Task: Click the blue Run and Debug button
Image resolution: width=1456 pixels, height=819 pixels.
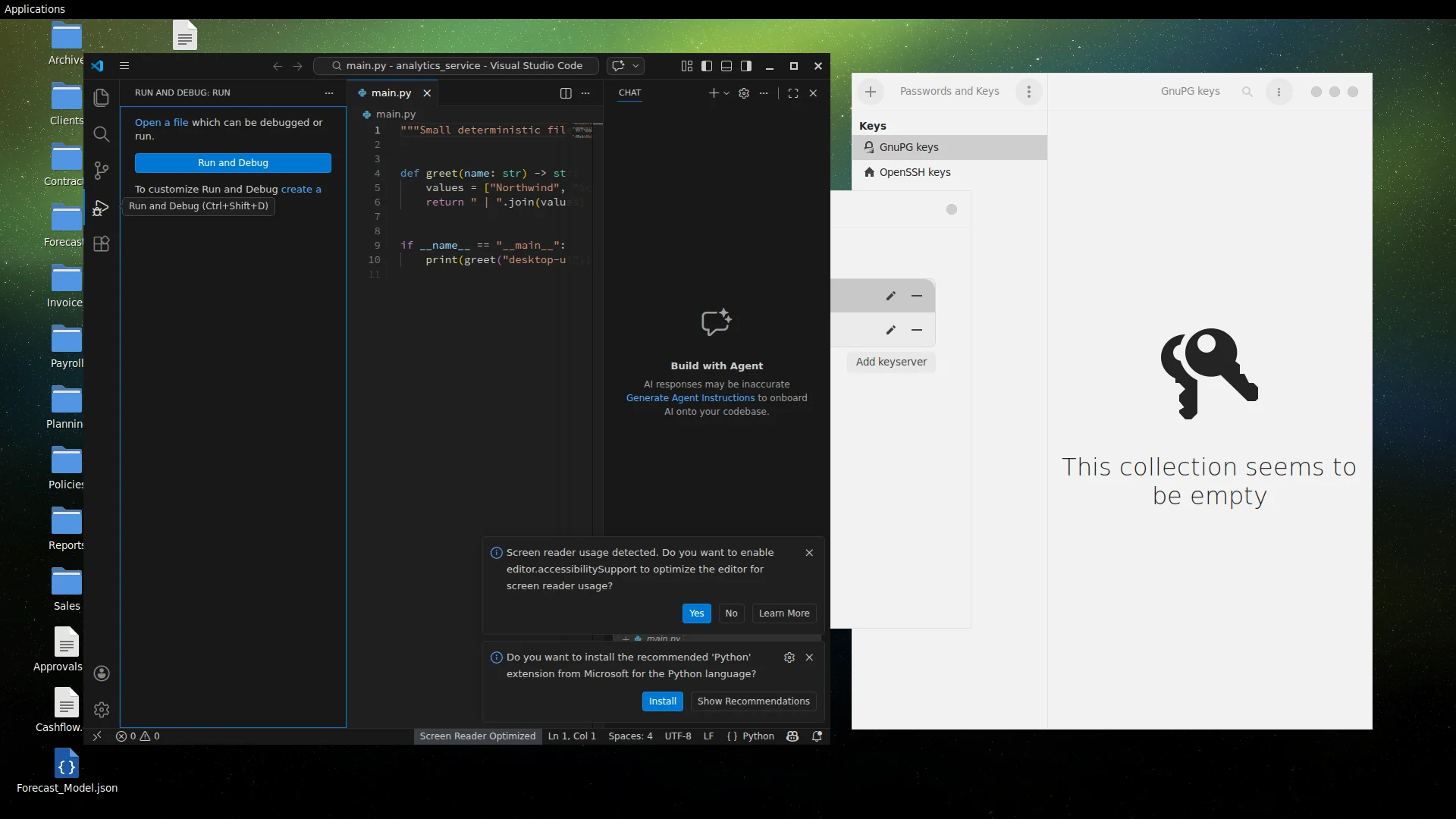Action: (233, 163)
